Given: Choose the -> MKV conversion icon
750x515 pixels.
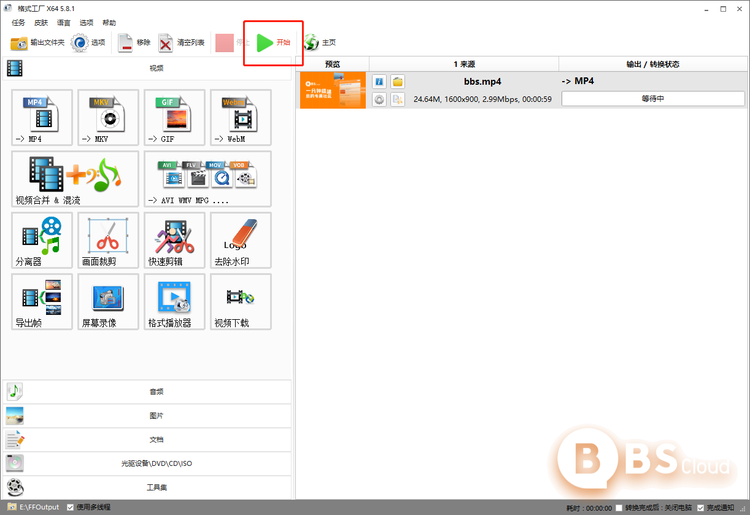Looking at the screenshot, I should pos(108,117).
